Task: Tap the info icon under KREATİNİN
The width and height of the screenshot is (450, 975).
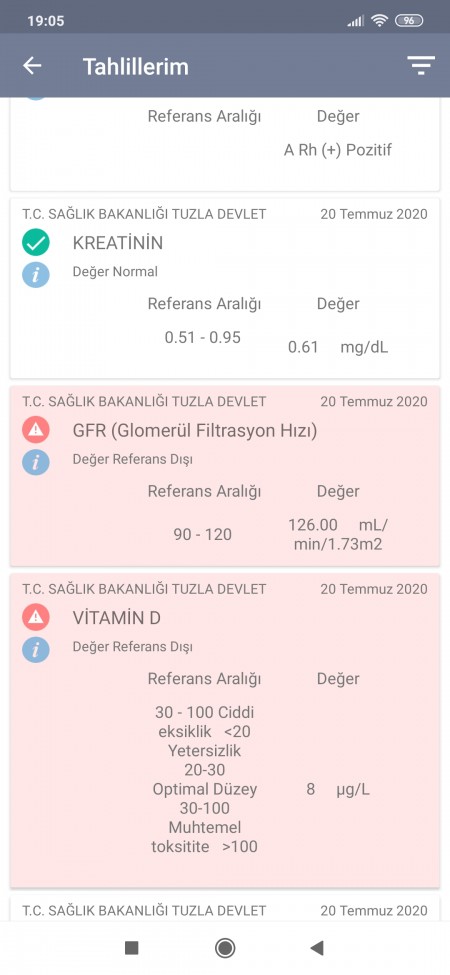Action: 36,274
